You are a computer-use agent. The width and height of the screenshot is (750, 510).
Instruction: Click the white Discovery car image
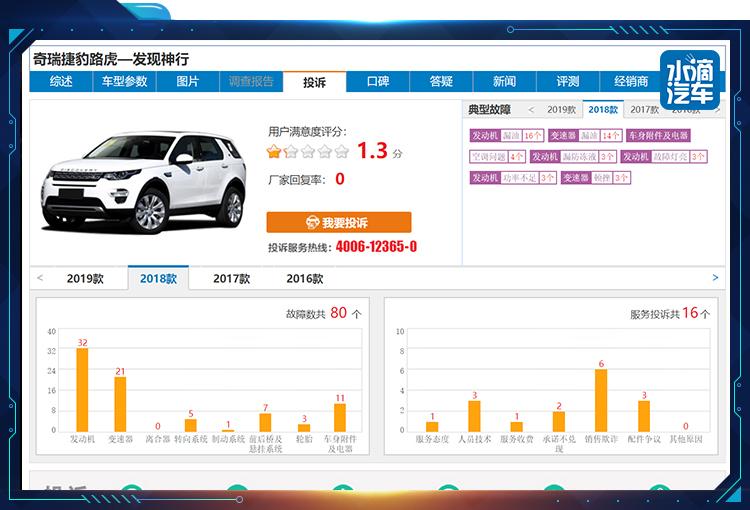point(143,182)
